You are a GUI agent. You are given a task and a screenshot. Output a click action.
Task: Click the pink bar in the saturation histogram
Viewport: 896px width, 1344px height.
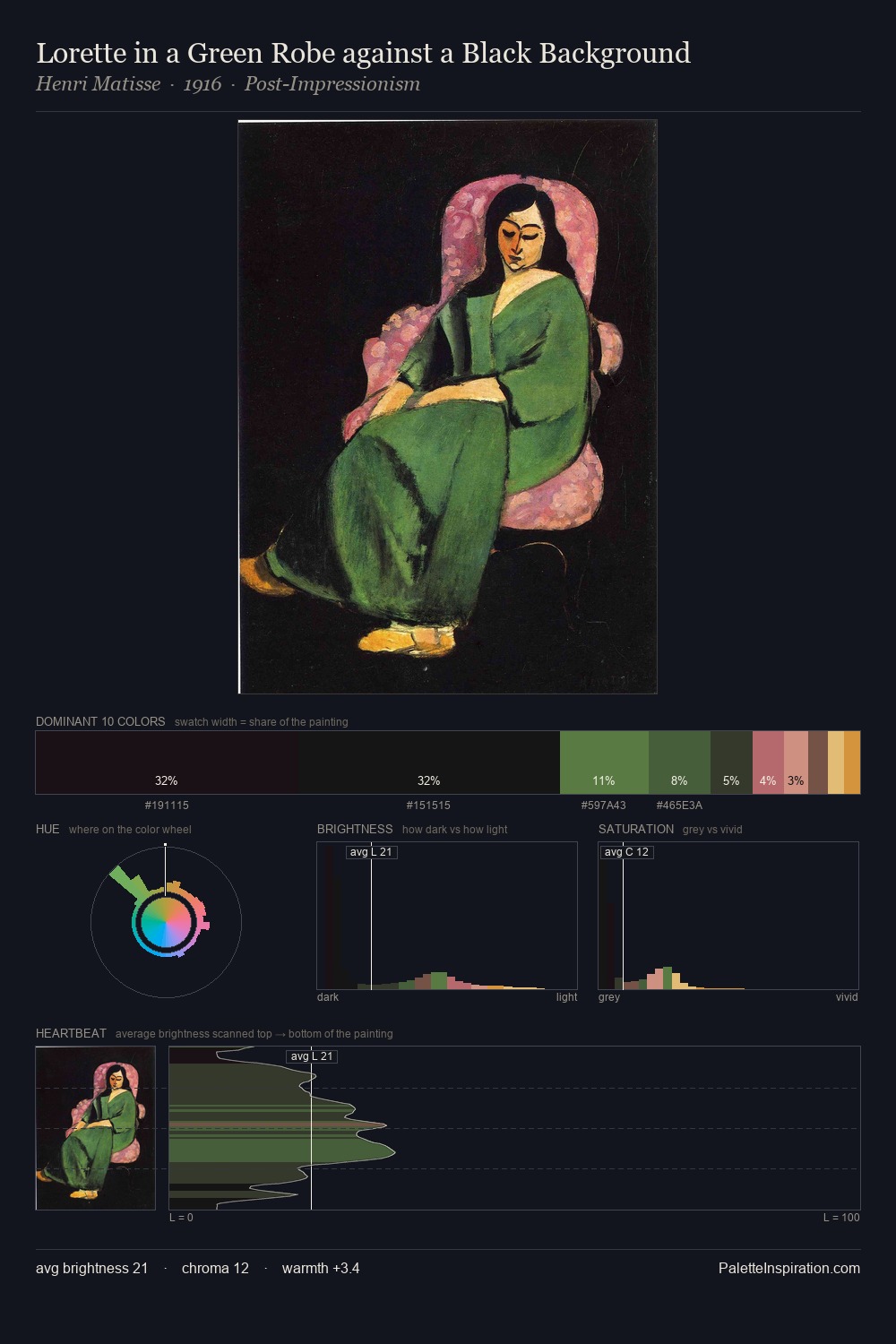tap(656, 979)
